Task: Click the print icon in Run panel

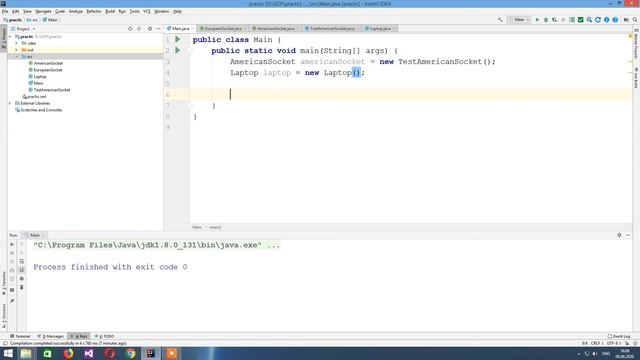Action: click(x=22, y=278)
